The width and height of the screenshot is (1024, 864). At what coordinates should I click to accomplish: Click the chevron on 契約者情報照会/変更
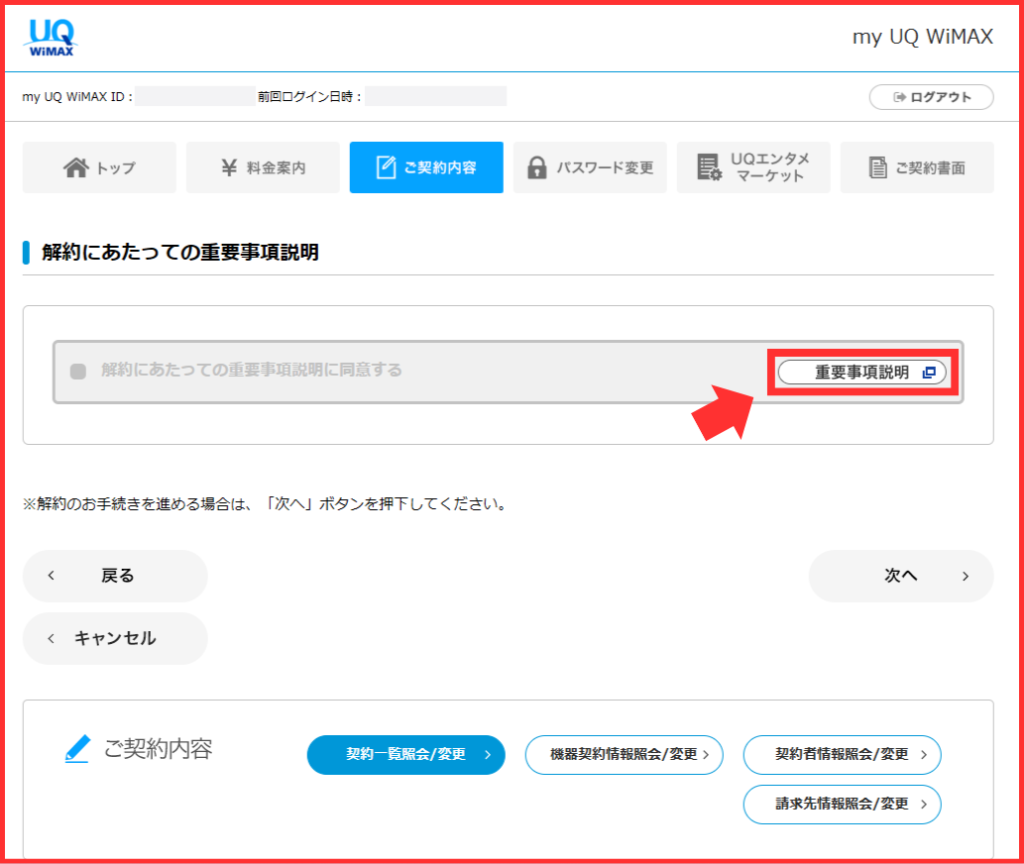pyautogui.click(x=923, y=755)
